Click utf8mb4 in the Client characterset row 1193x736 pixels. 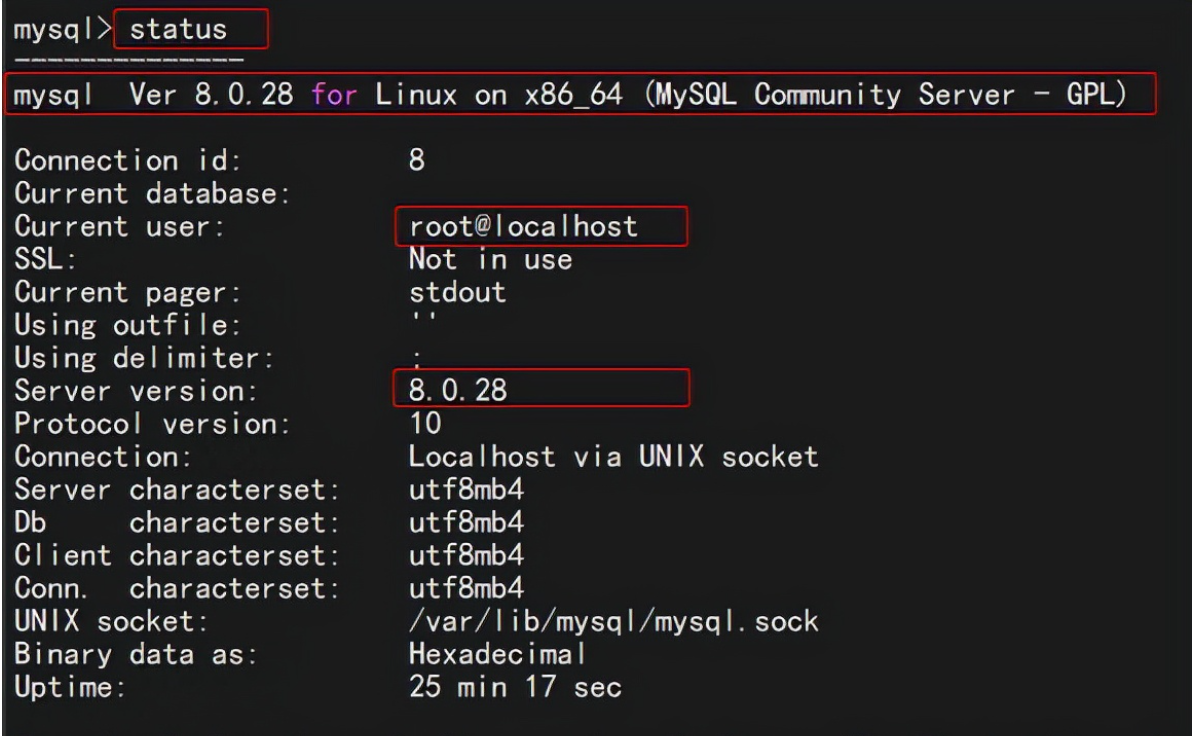466,556
